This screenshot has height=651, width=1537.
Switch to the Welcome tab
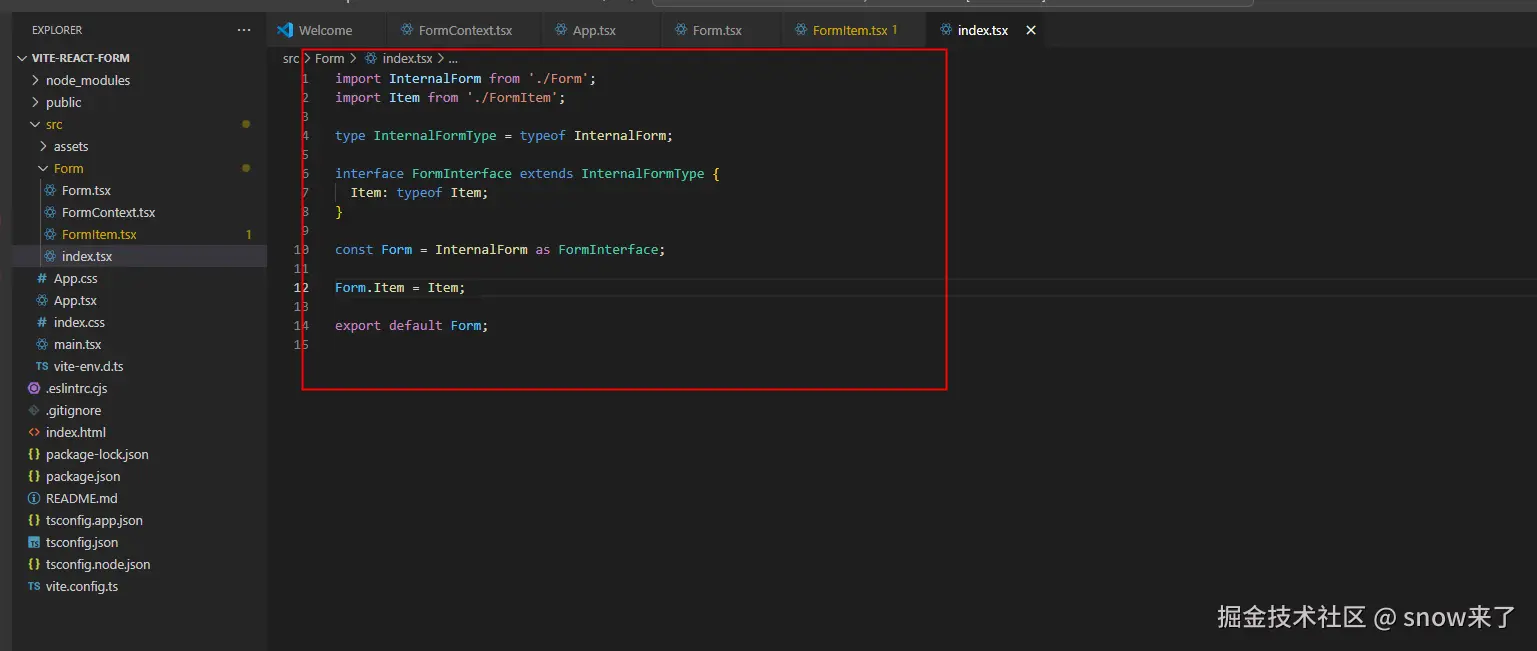(325, 30)
